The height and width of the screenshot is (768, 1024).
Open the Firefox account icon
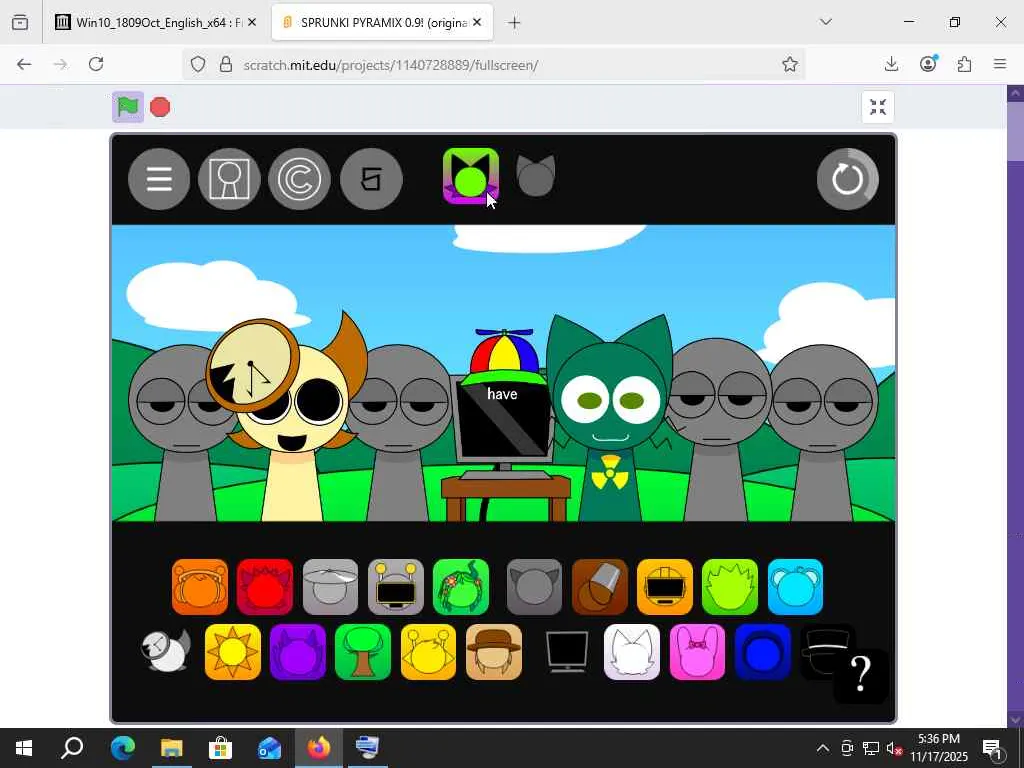tap(928, 64)
